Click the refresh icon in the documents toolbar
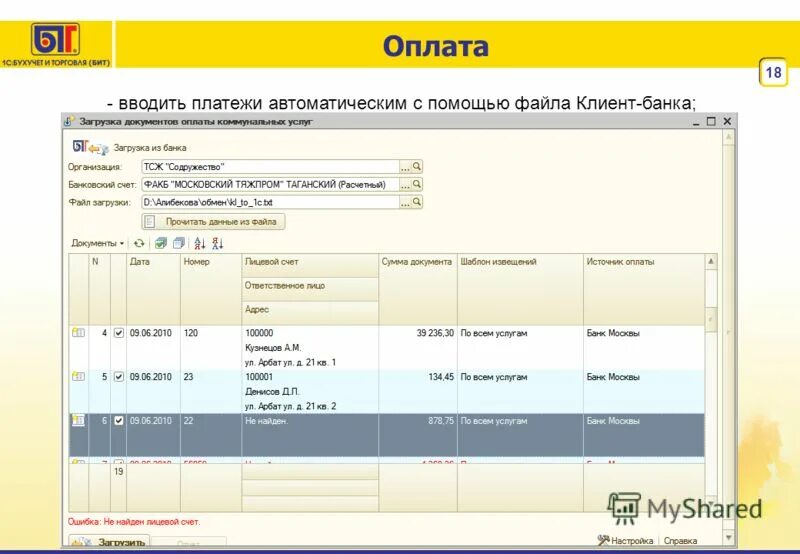Image resolution: width=800 pixels, height=554 pixels. click(x=139, y=243)
